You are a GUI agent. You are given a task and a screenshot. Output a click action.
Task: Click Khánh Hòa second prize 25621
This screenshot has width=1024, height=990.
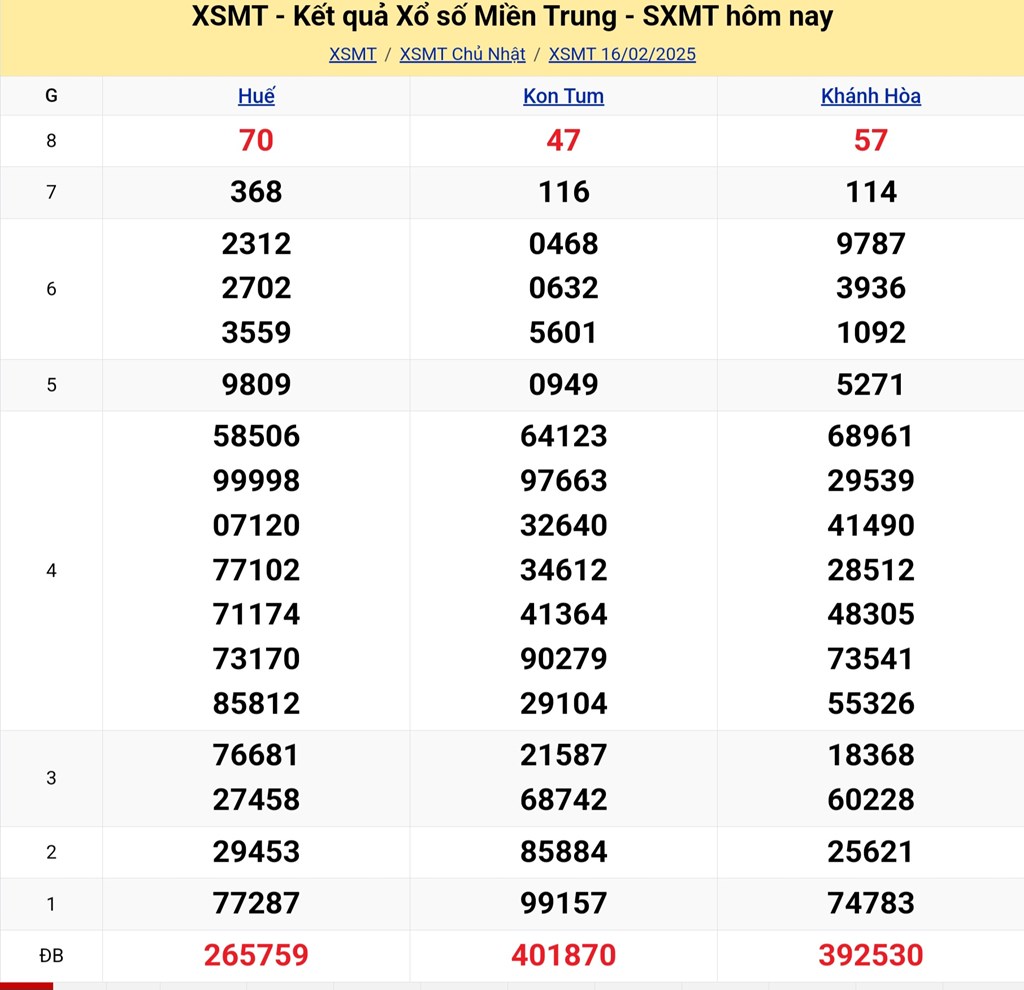tap(870, 852)
